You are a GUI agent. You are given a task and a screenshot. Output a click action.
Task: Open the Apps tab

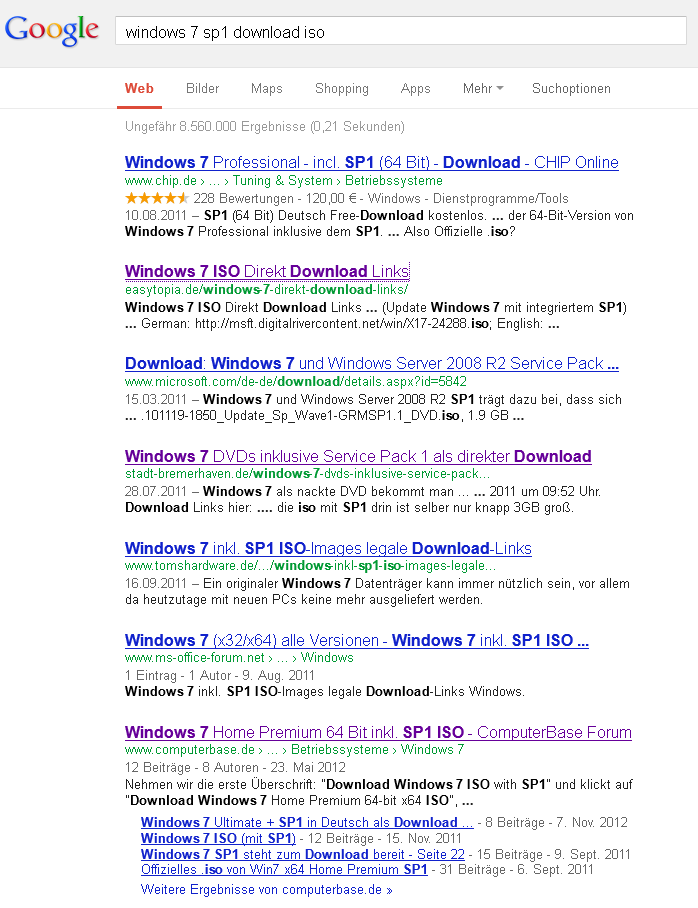click(415, 89)
